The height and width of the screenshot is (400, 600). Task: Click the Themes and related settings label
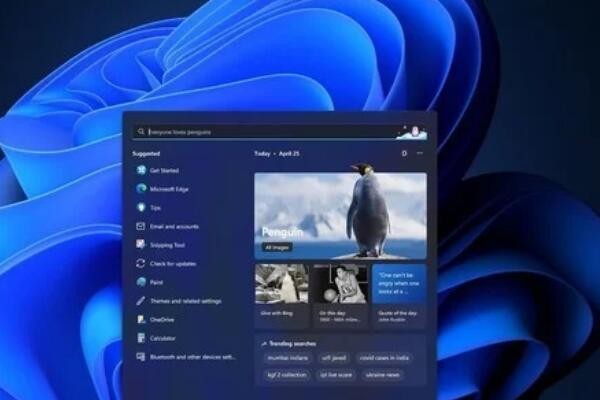pyautogui.click(x=186, y=301)
